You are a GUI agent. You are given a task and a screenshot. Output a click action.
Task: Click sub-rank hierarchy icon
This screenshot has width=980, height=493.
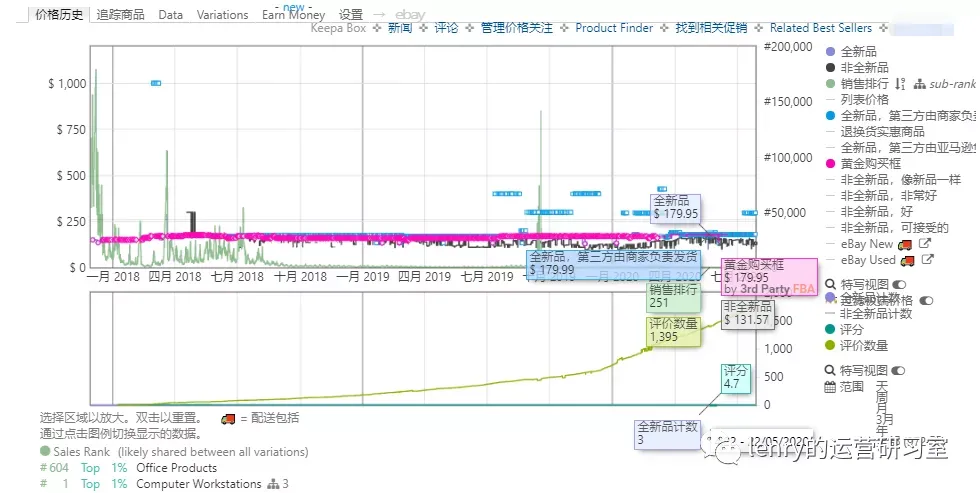(919, 84)
